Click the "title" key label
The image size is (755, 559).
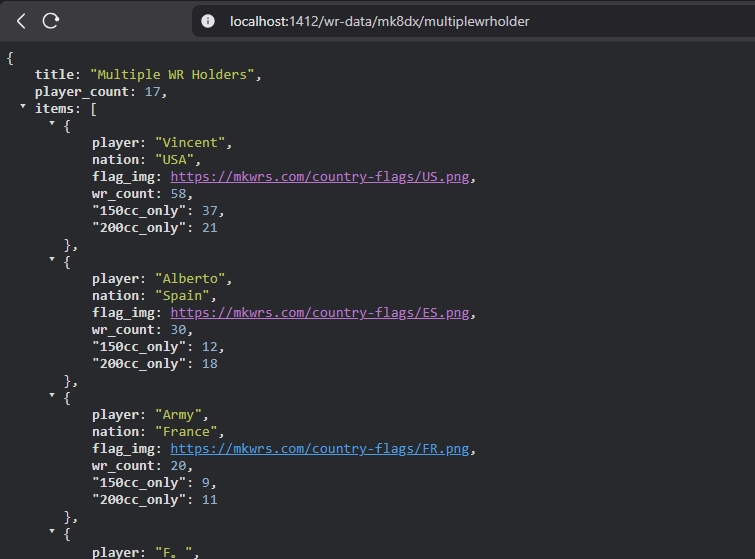click(54, 75)
